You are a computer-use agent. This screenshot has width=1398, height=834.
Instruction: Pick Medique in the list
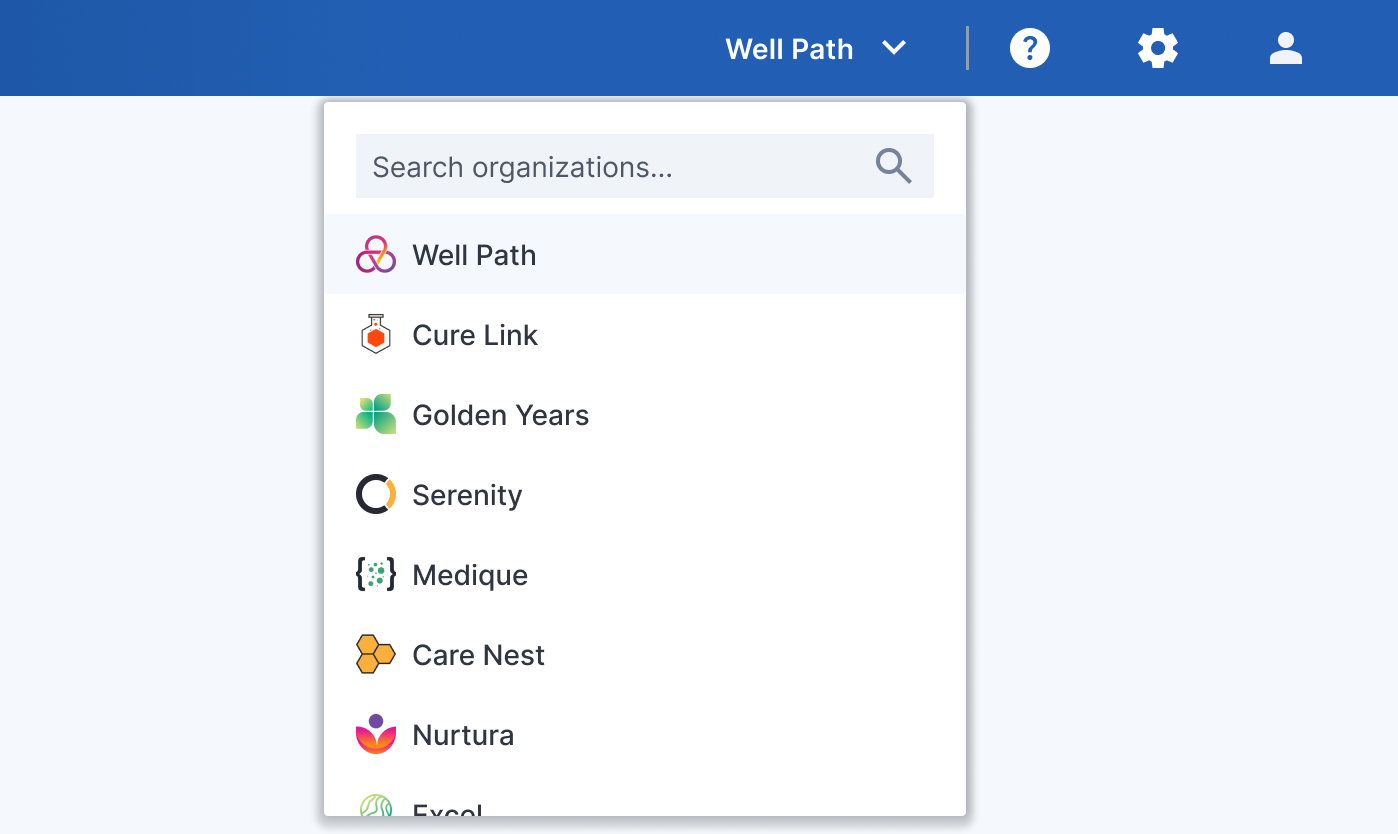click(470, 575)
